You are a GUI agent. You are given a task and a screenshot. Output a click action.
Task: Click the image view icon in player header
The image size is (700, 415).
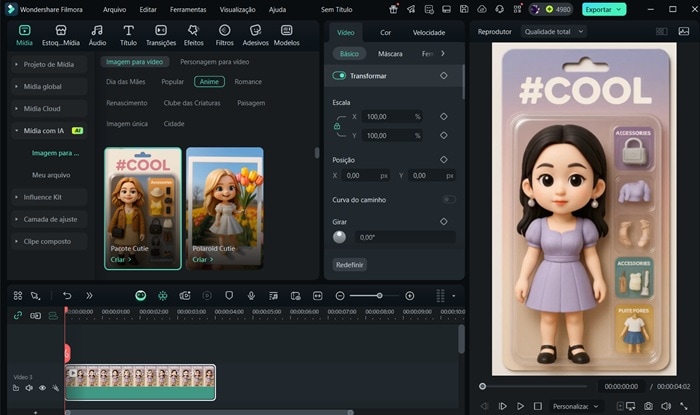(x=684, y=31)
